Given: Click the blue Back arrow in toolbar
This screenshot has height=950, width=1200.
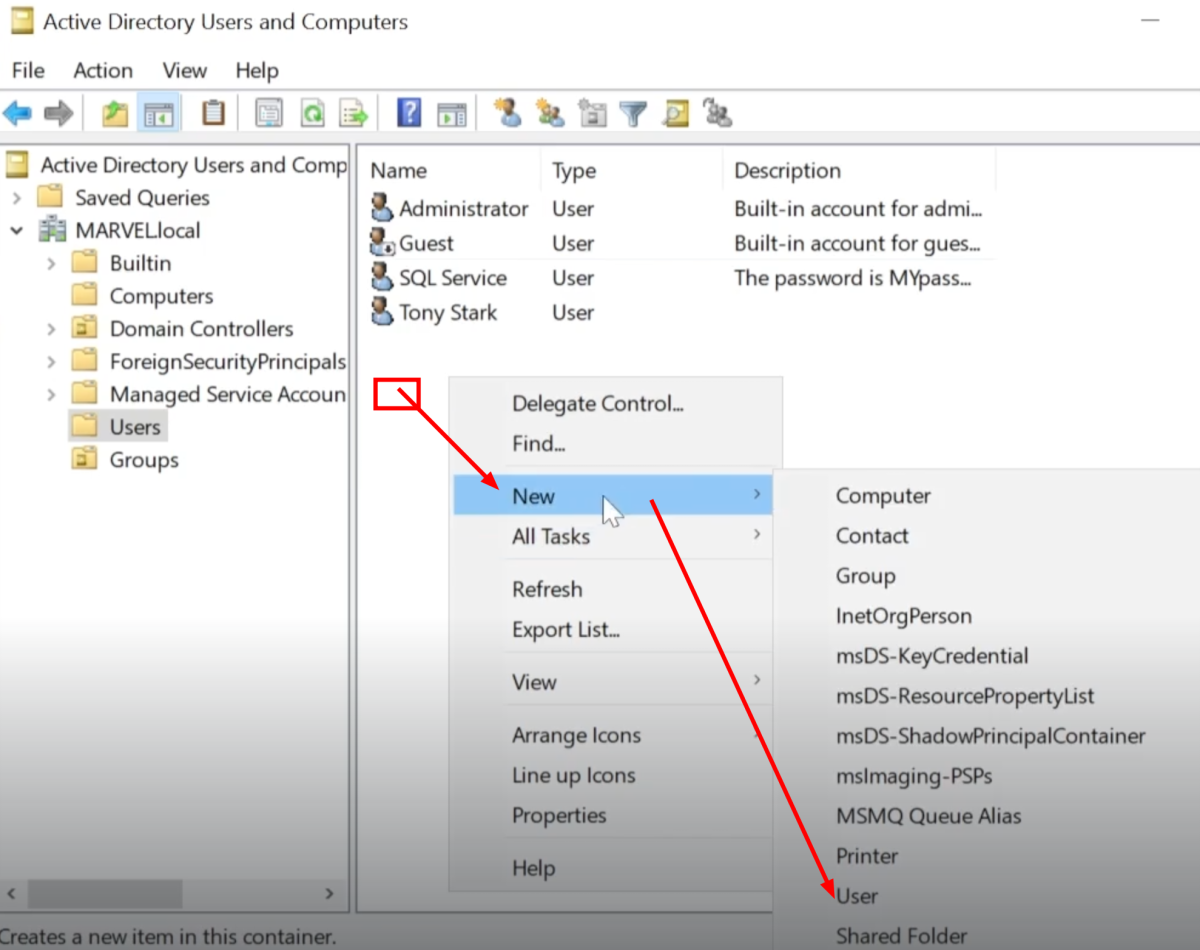Looking at the screenshot, I should pyautogui.click(x=17, y=114).
